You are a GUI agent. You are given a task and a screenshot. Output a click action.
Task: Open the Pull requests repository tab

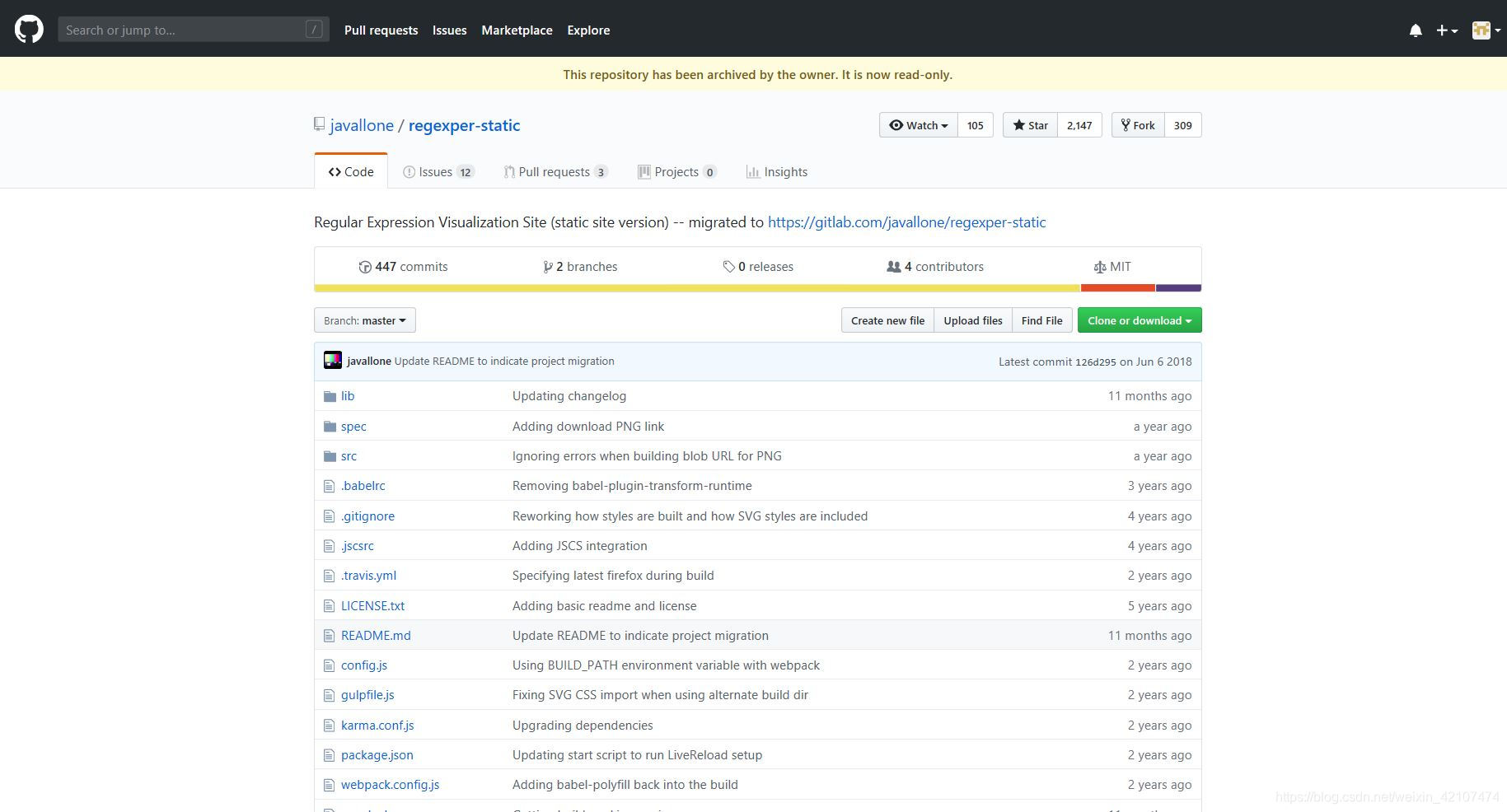(x=556, y=171)
